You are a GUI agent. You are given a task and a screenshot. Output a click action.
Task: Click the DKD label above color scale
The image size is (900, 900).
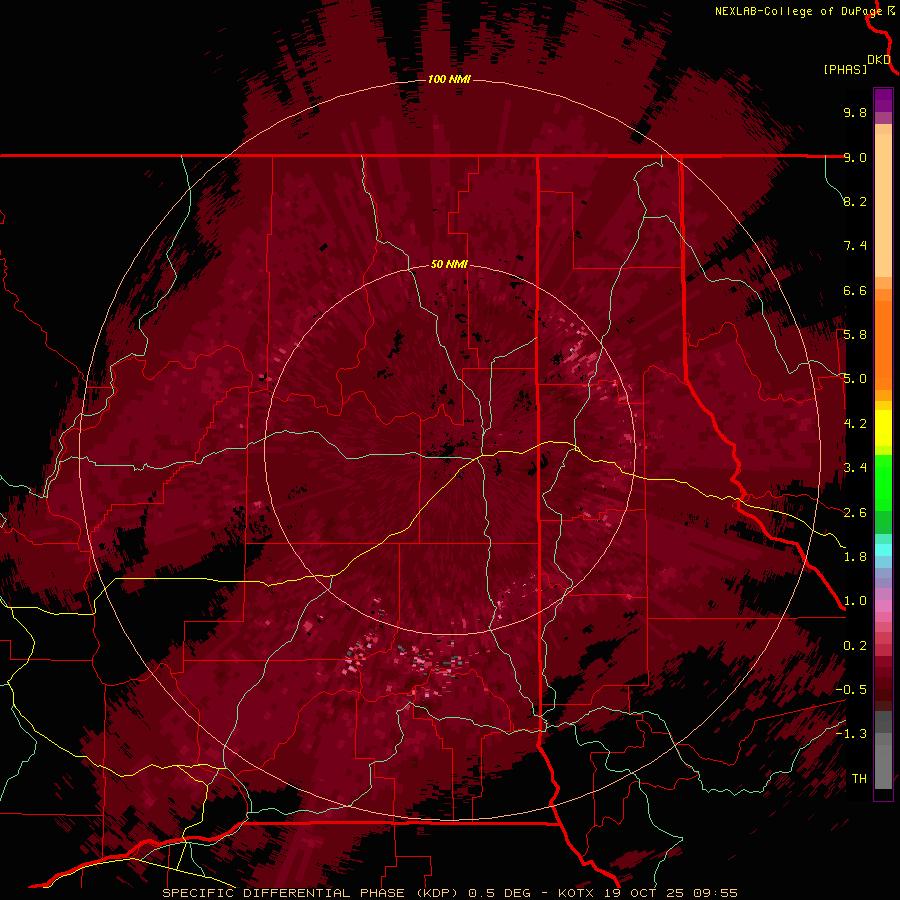tap(879, 60)
